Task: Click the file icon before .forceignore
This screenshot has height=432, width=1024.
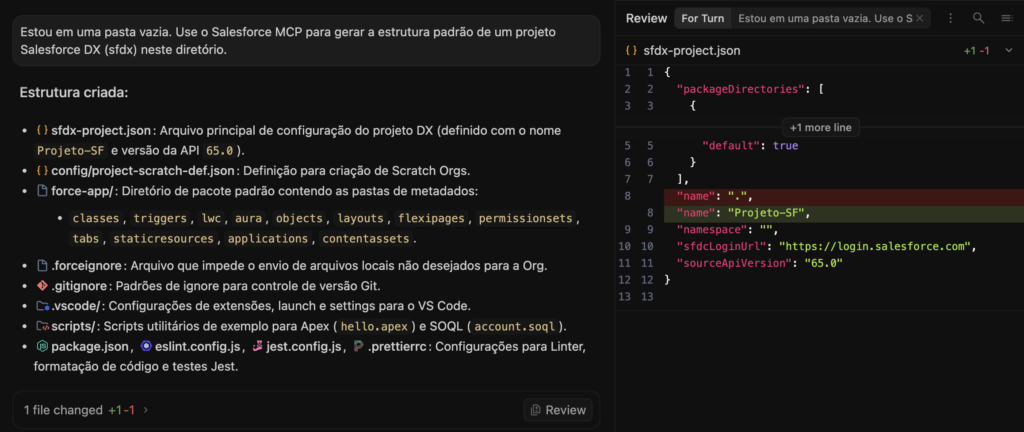Action: 42,266
